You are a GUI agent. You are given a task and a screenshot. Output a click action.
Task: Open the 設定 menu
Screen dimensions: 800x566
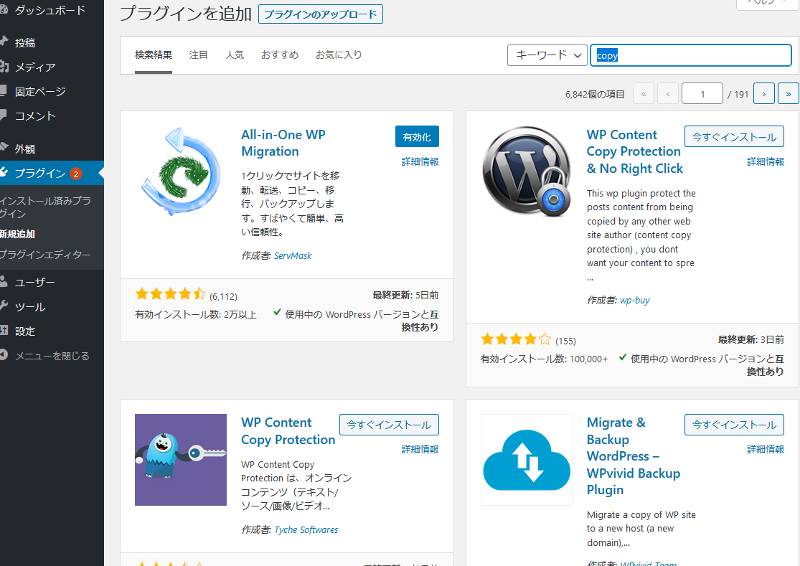(x=26, y=331)
